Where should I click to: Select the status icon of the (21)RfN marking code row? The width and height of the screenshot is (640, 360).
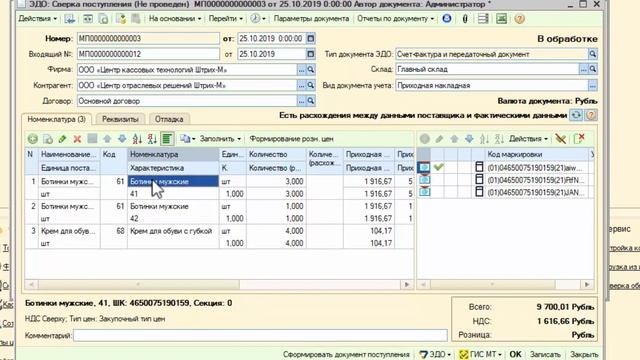click(x=424, y=180)
